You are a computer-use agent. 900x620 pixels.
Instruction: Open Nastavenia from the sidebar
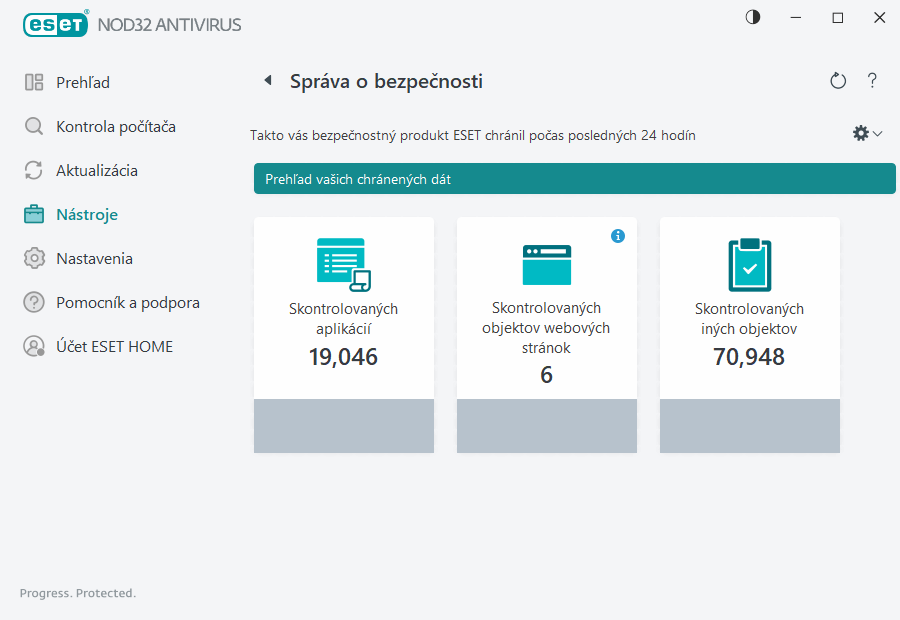pyautogui.click(x=94, y=258)
